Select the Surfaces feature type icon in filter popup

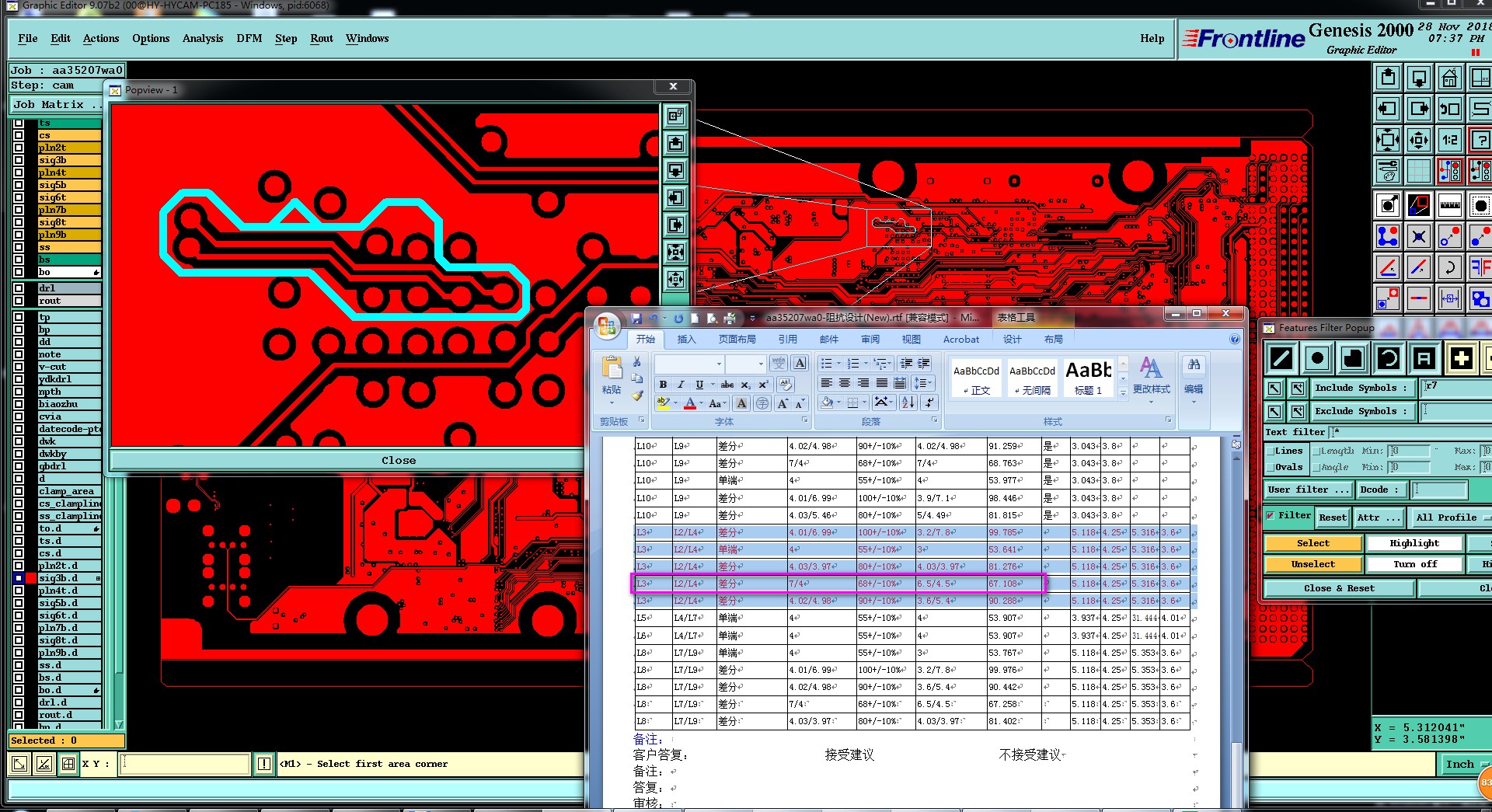(1353, 358)
